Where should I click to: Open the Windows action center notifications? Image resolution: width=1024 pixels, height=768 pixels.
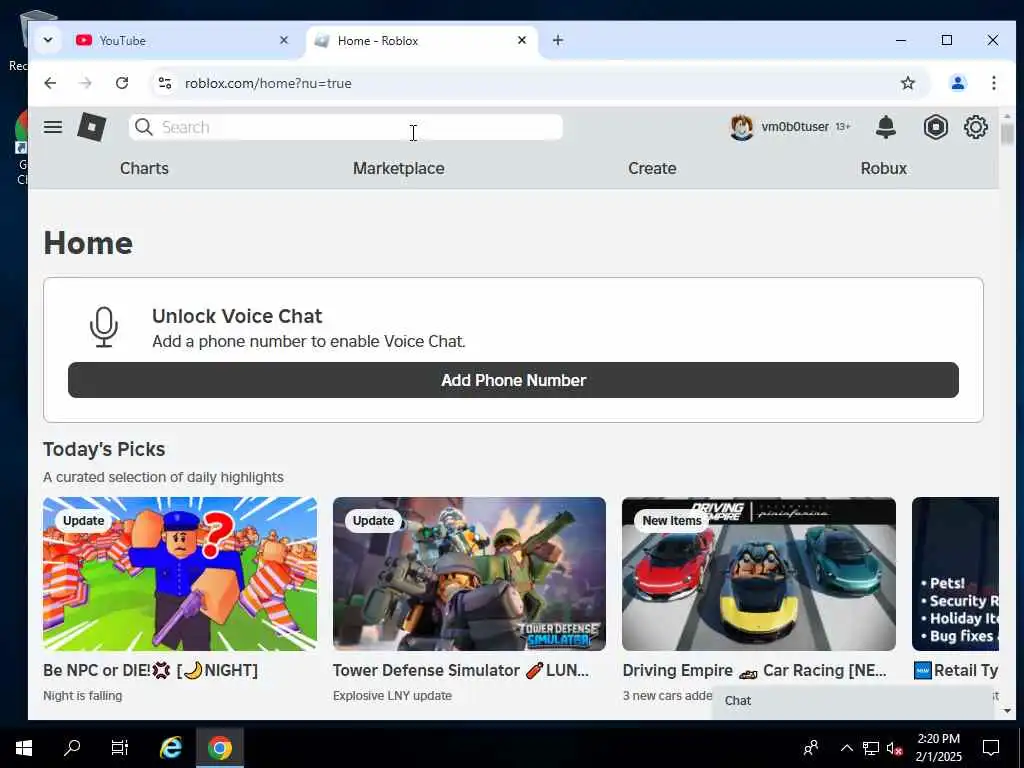(x=991, y=748)
